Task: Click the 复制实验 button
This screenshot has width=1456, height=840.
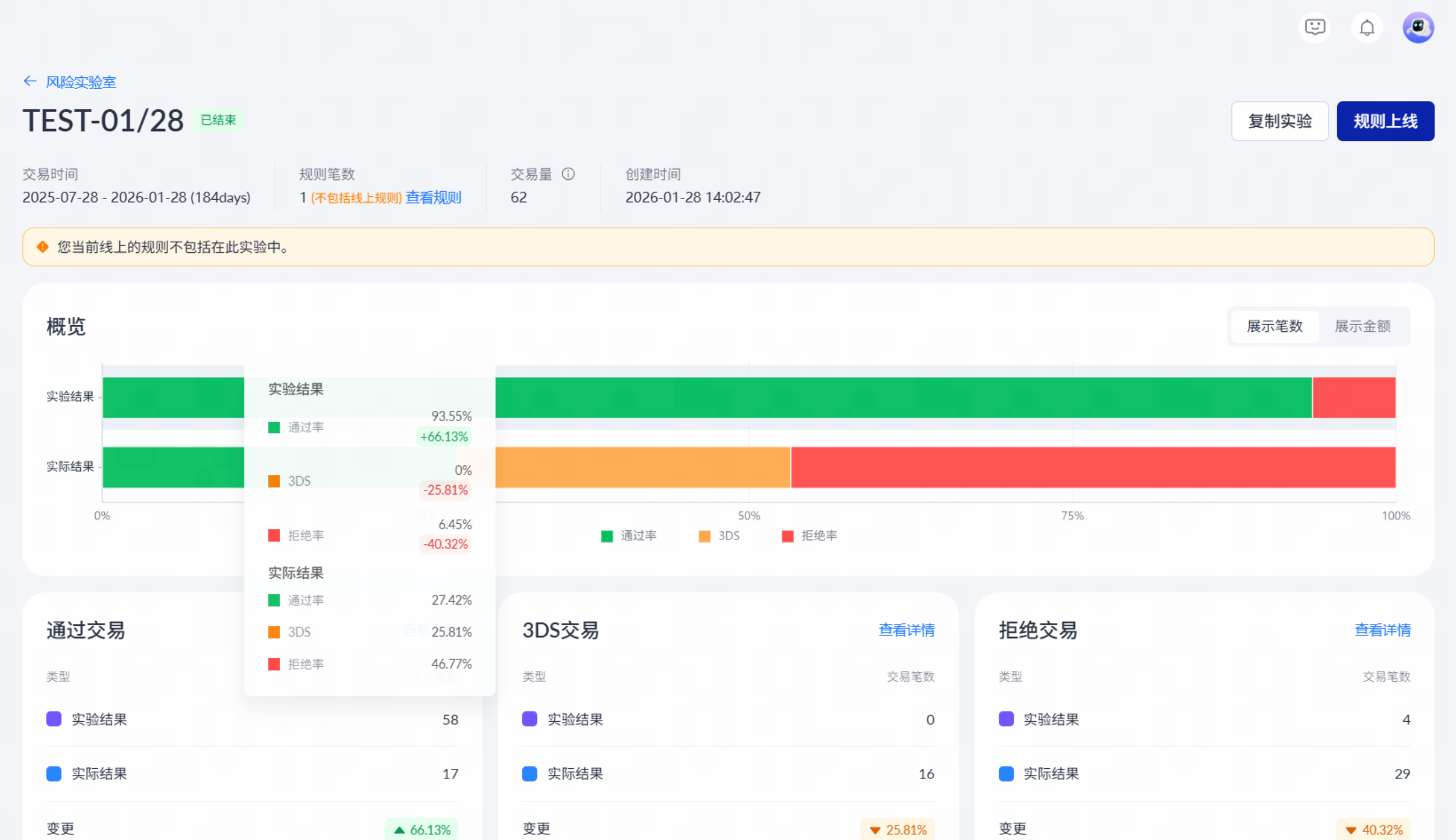Action: click(x=1279, y=121)
